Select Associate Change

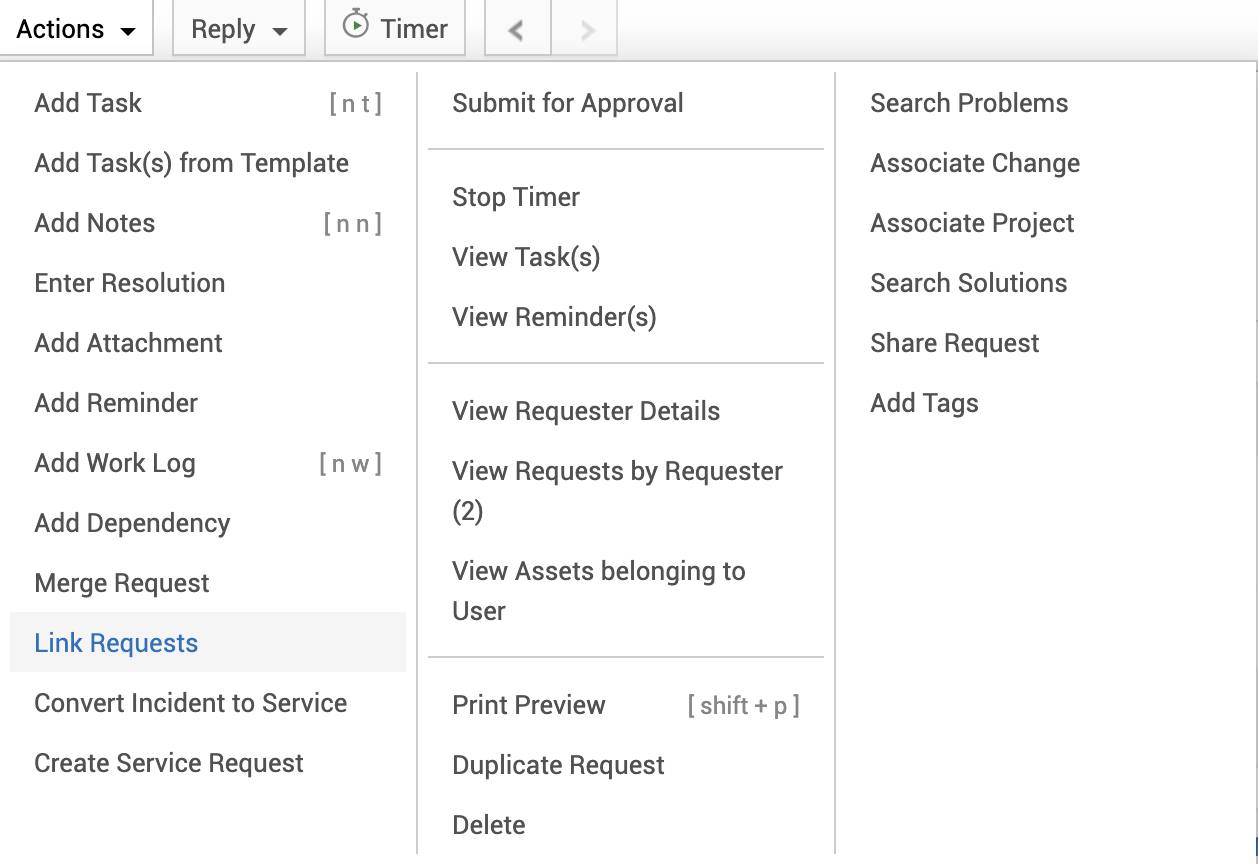974,163
